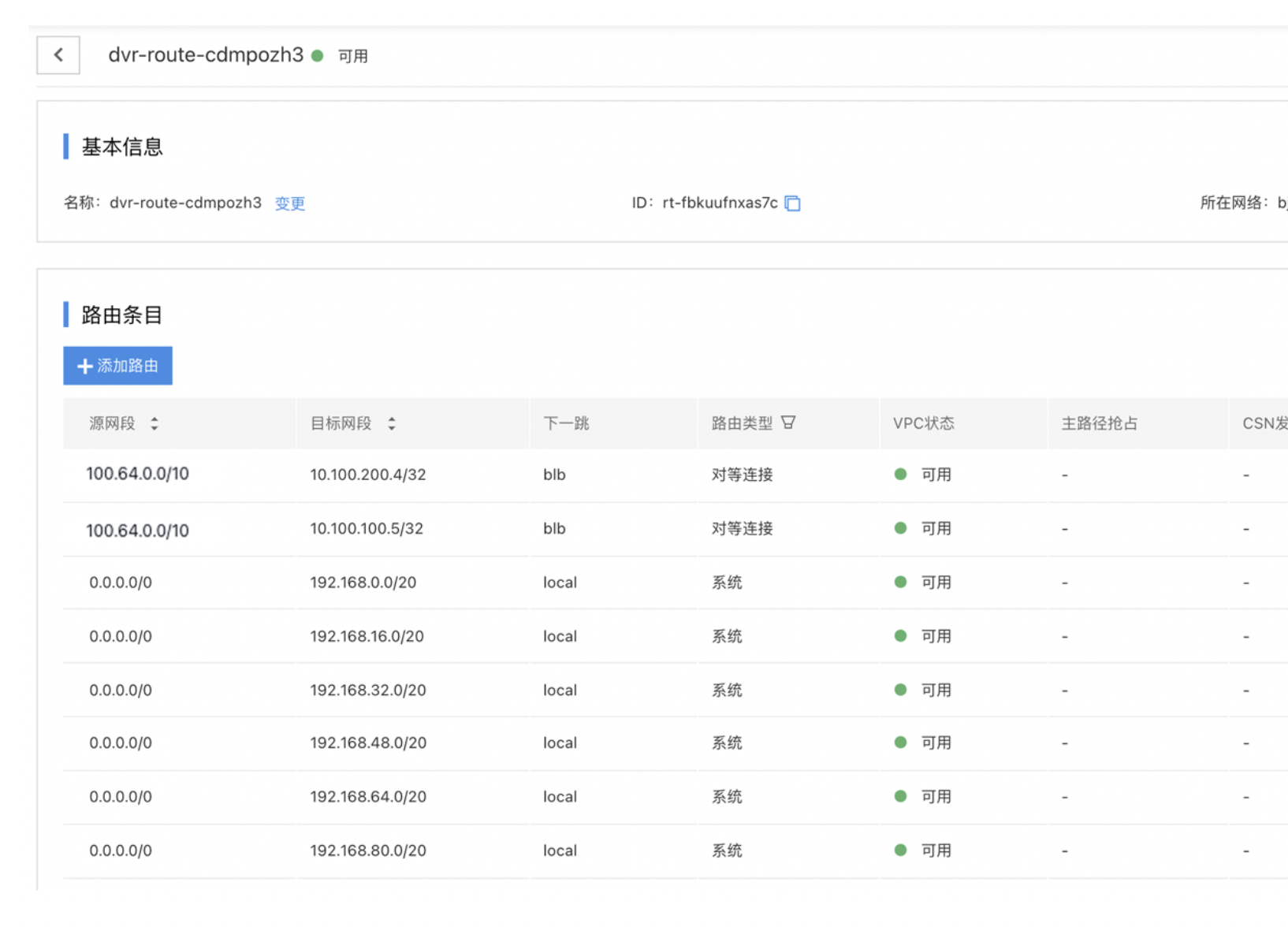Click next hop blb for 10.100.100.5/32
Screen dimensions: 1288x927
pos(554,528)
